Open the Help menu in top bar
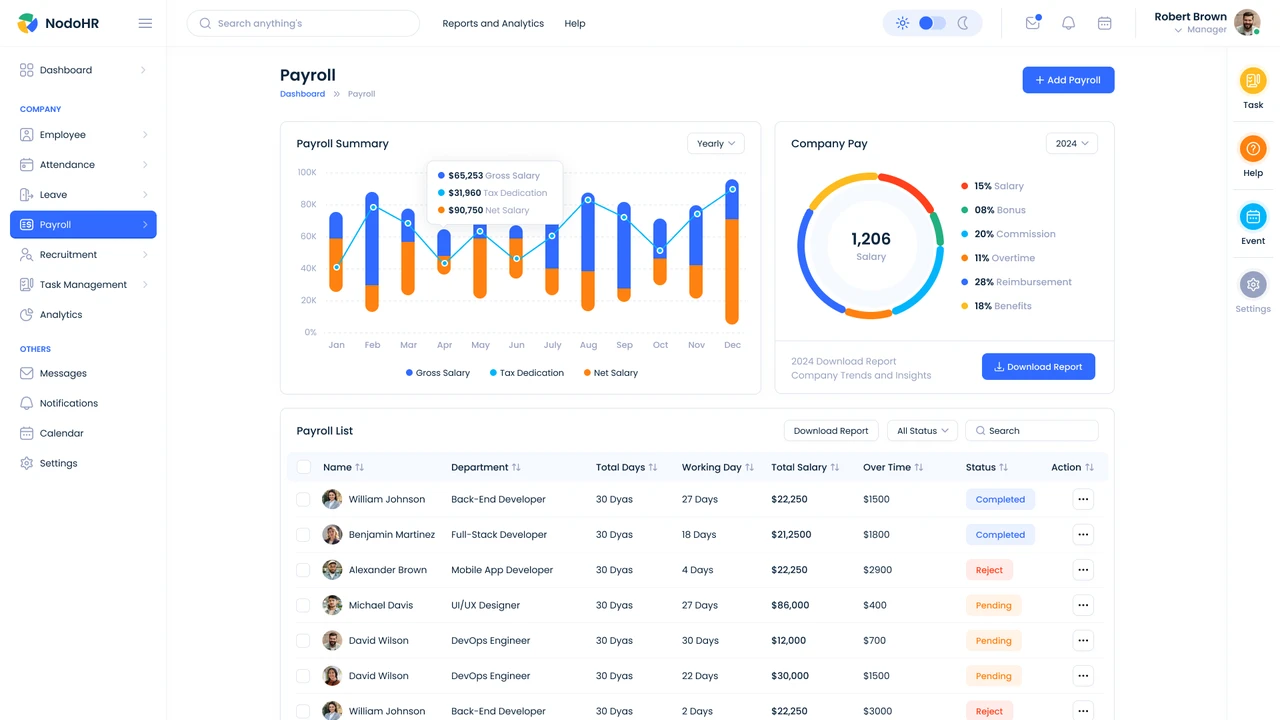Image resolution: width=1280 pixels, height=720 pixels. point(575,23)
